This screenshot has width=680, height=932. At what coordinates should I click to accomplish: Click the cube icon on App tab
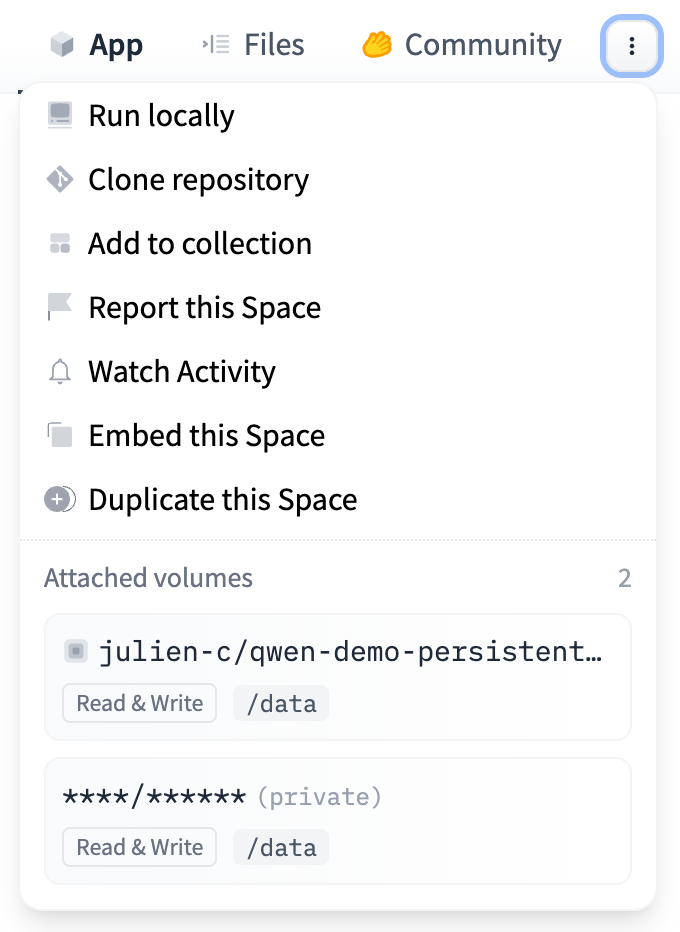click(x=63, y=46)
